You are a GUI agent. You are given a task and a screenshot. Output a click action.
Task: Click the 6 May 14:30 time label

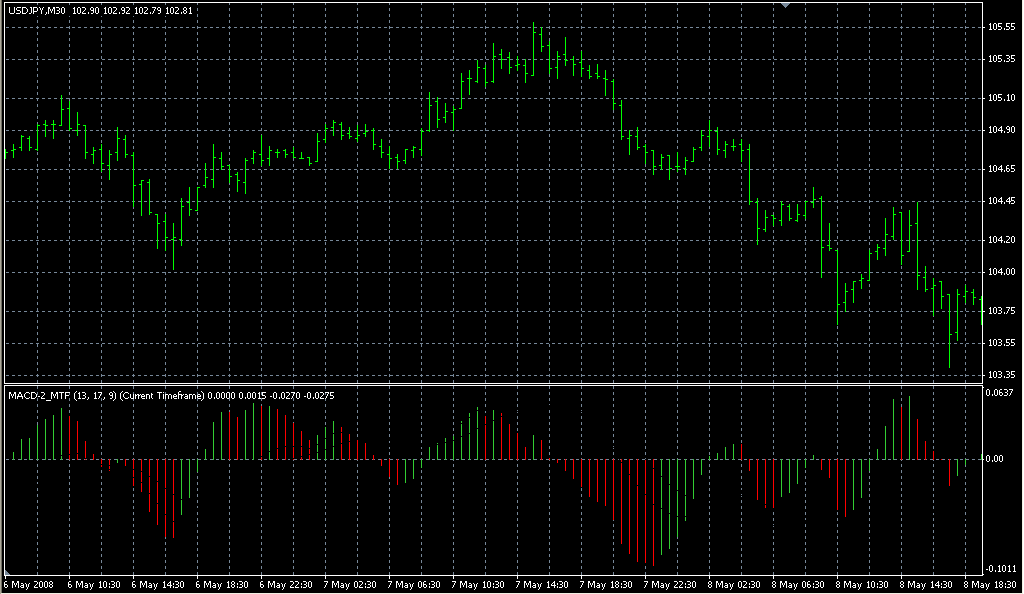point(160,584)
